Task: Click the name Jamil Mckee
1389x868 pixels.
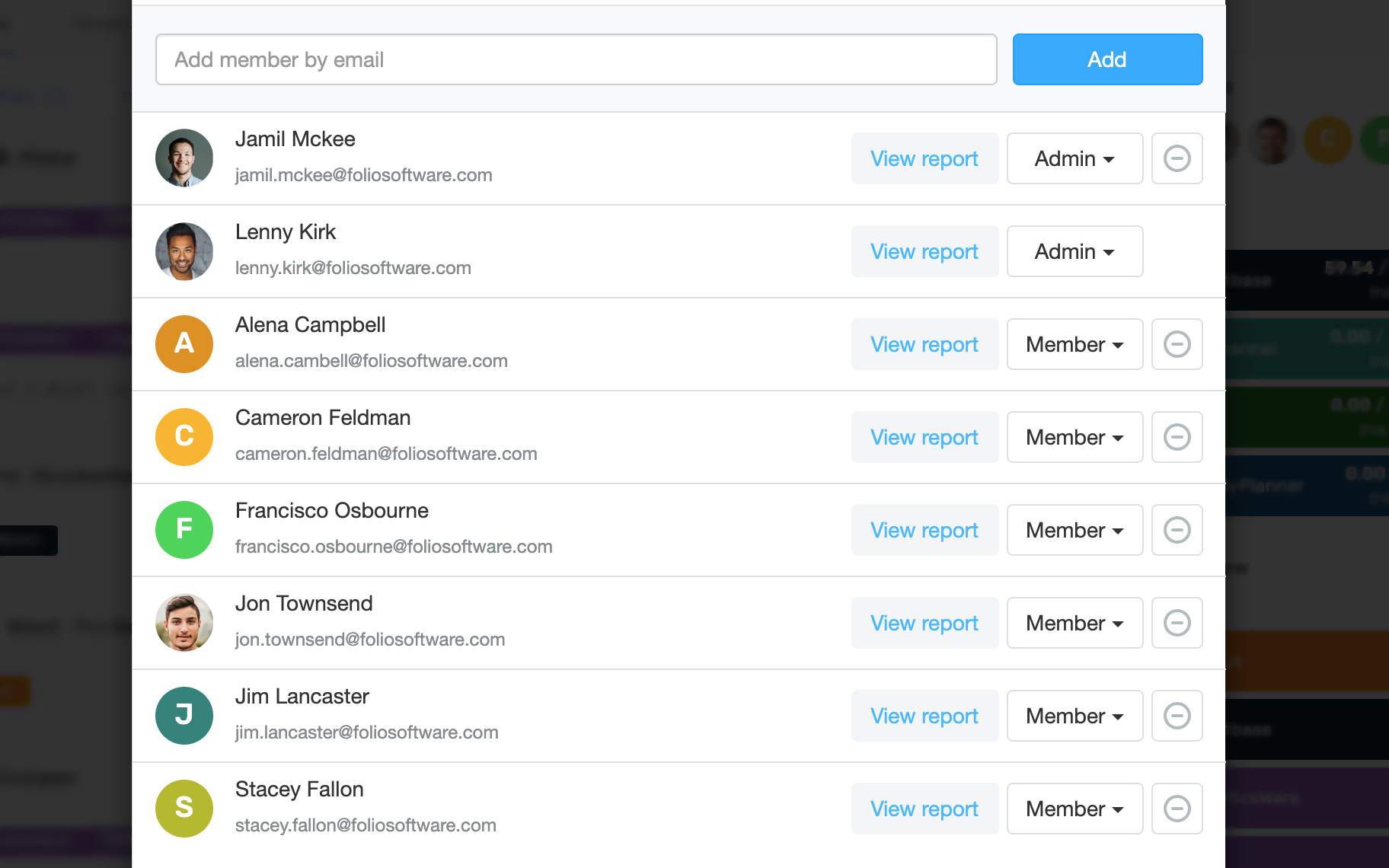Action: [x=295, y=139]
